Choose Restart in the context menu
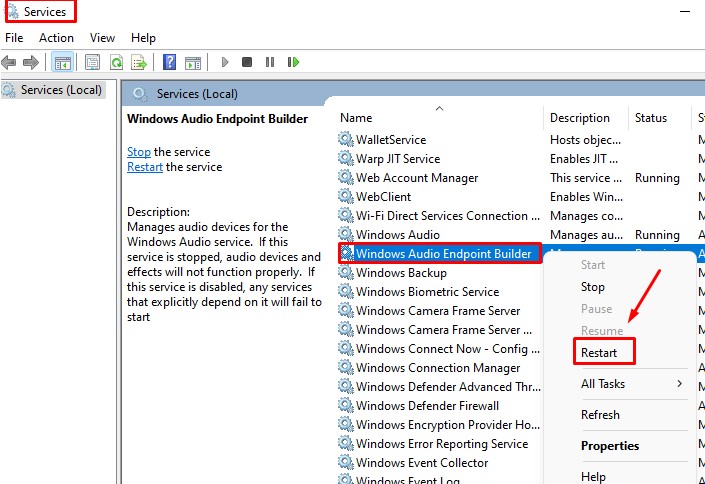The height and width of the screenshot is (484, 705). [599, 353]
